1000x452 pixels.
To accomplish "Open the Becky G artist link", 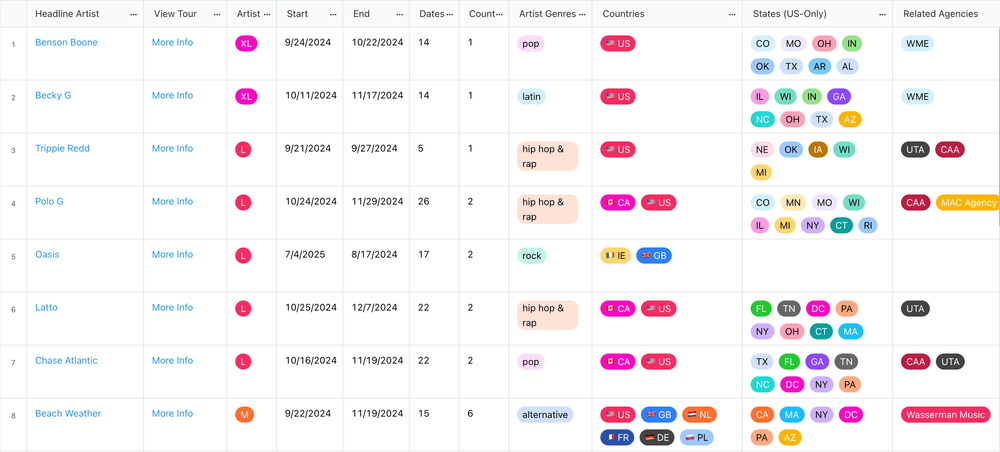I will (x=53, y=95).
